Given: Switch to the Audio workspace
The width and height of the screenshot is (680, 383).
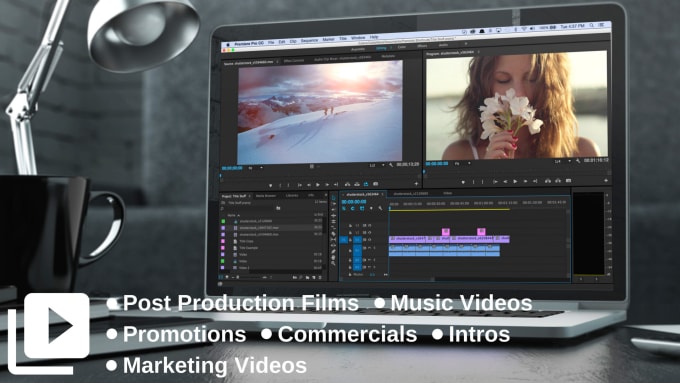Looking at the screenshot, I should [x=443, y=45].
